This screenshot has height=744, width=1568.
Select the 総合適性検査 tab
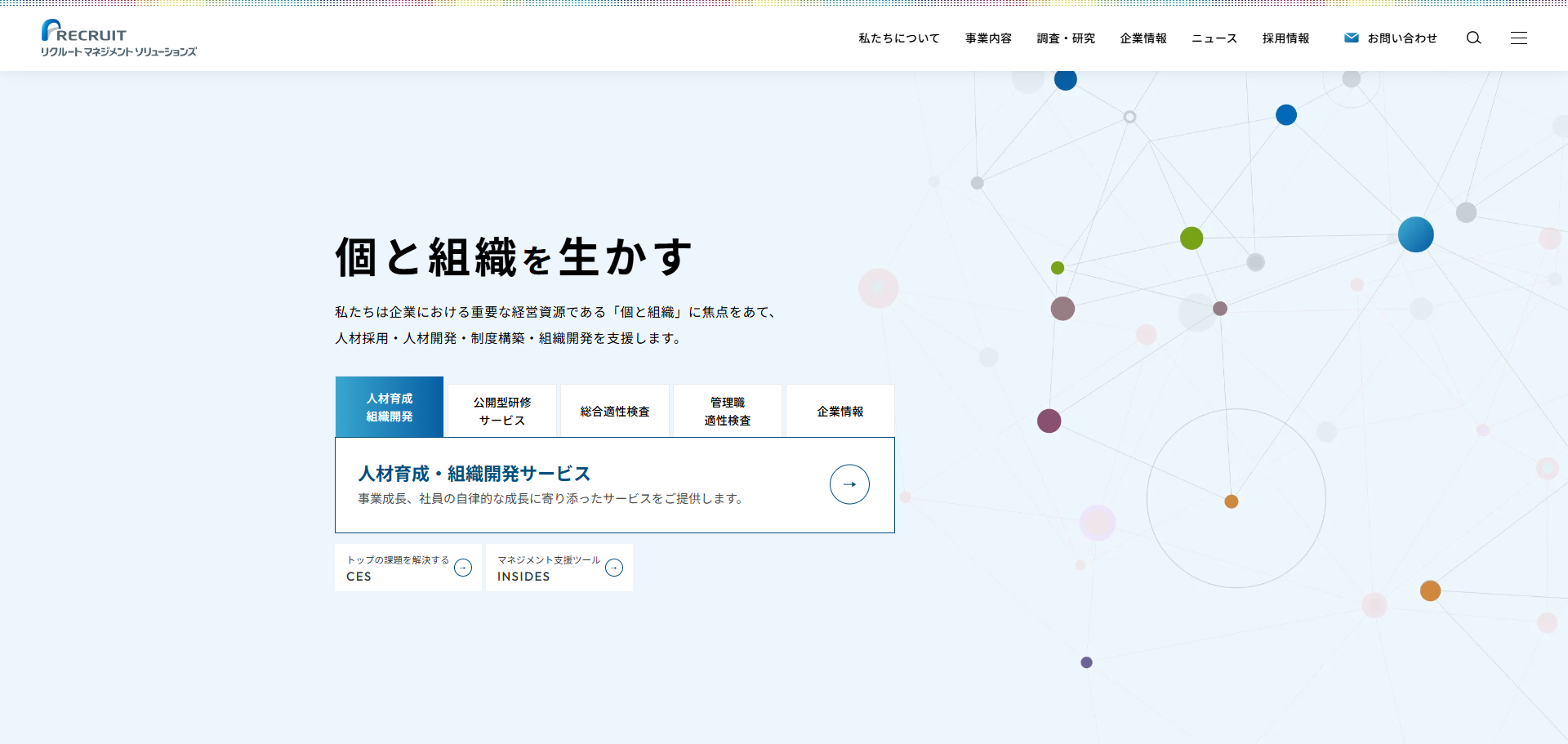pos(615,412)
